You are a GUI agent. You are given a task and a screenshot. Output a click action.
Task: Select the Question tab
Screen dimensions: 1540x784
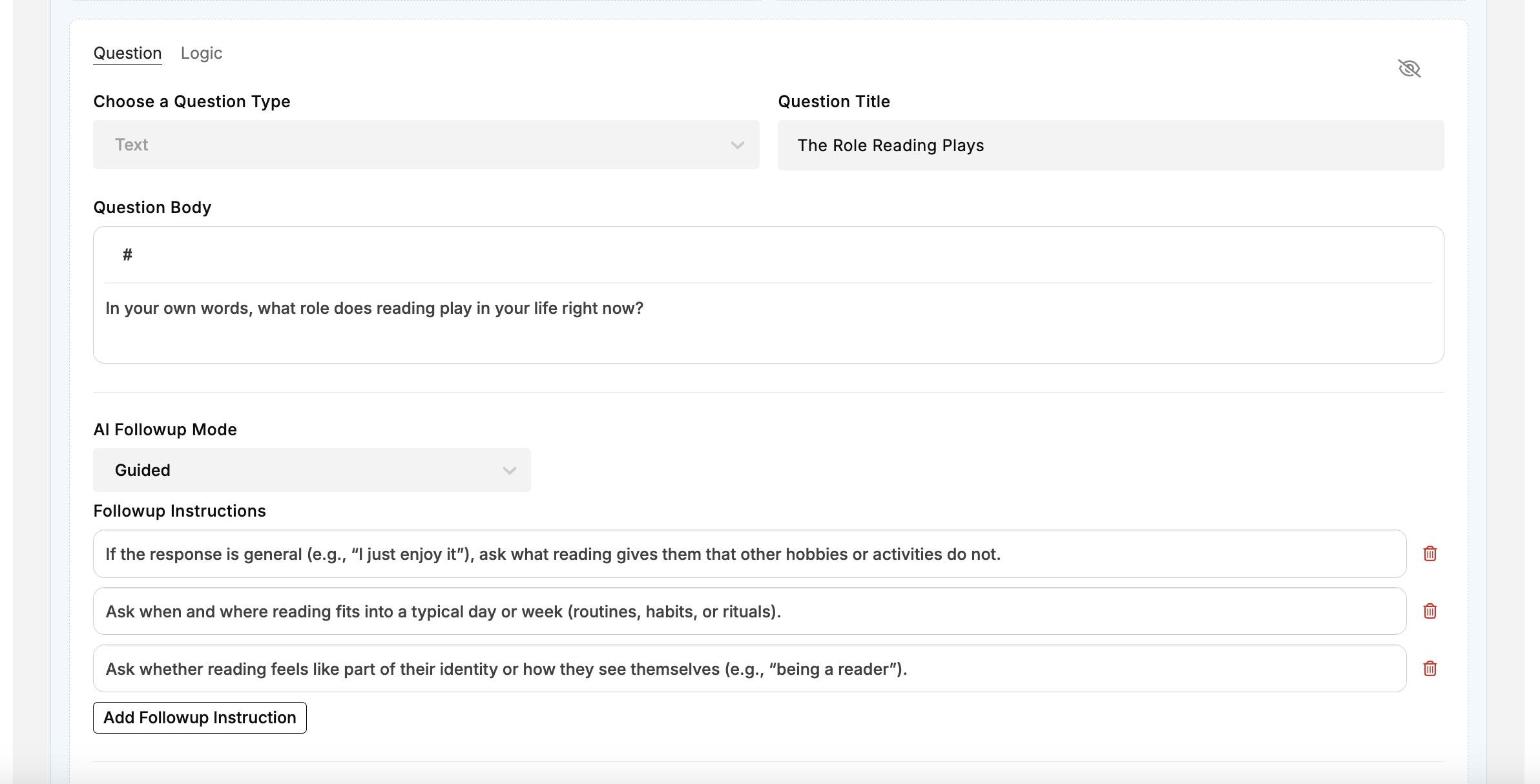[x=127, y=53]
